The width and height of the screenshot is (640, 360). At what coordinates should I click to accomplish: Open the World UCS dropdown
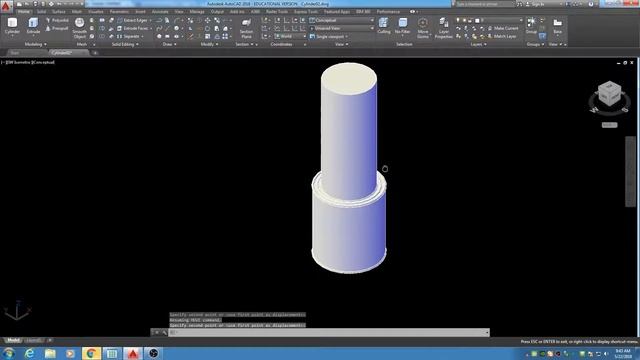pyautogui.click(x=290, y=36)
